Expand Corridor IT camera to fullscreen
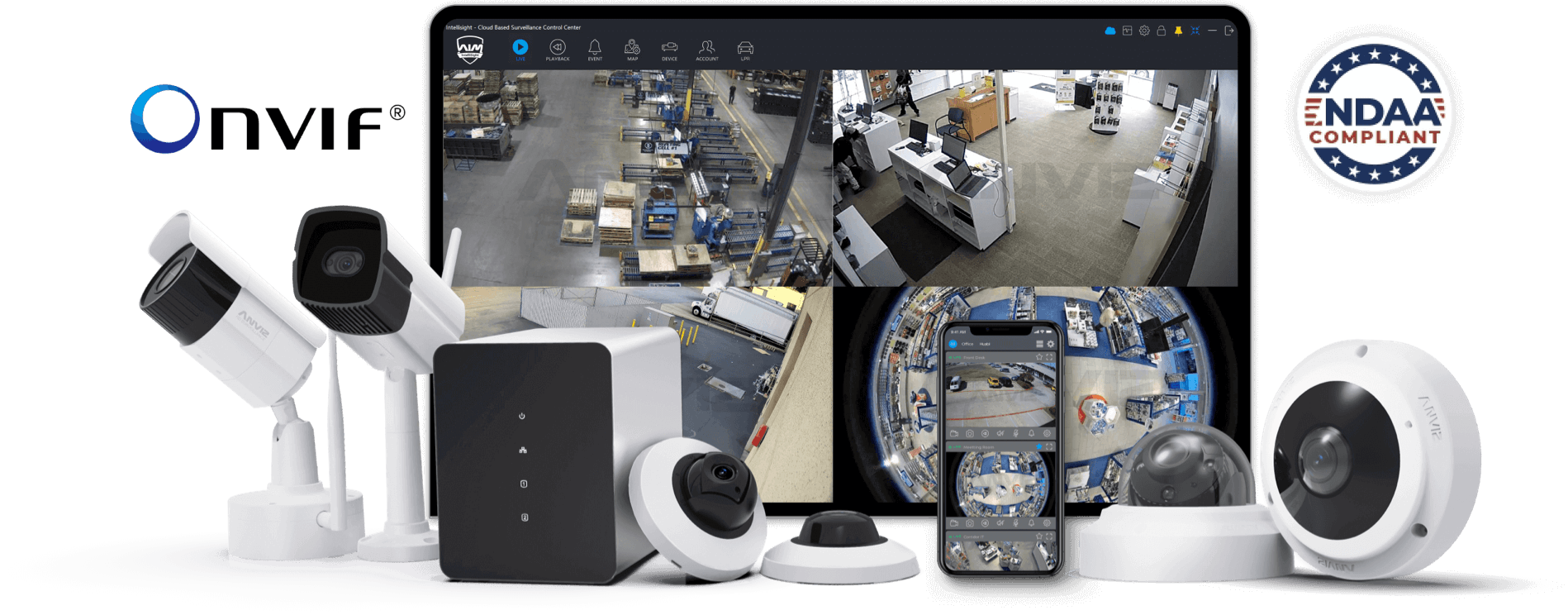 pyautogui.click(x=1049, y=536)
